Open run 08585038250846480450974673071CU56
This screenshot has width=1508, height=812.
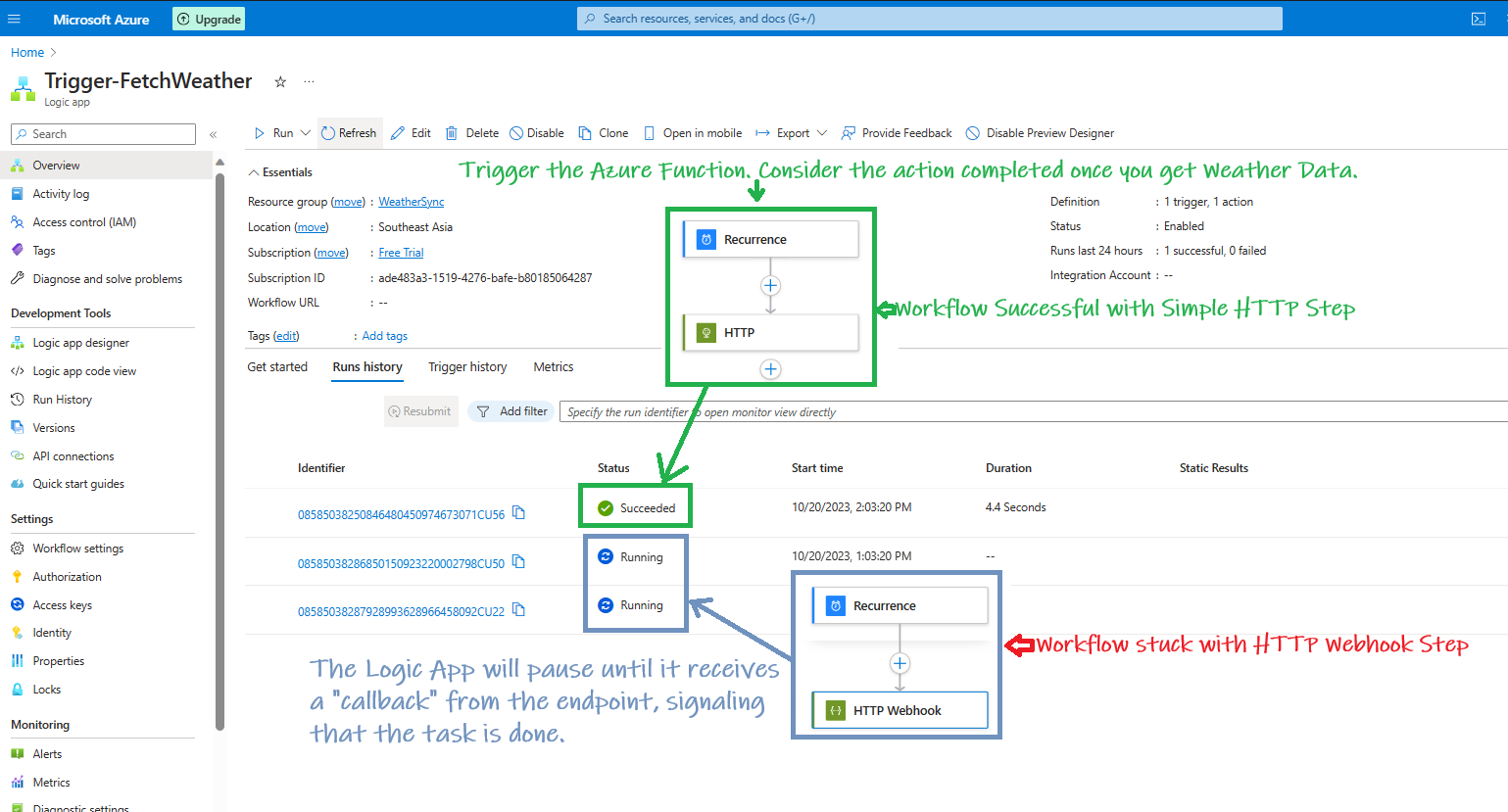point(402,514)
